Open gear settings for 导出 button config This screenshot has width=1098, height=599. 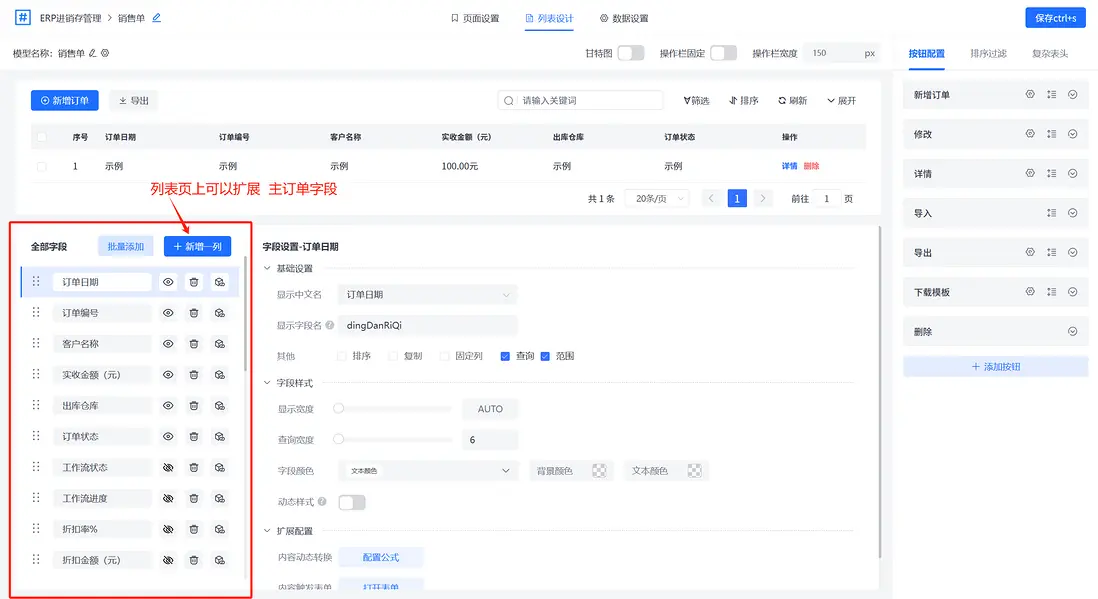tap(1030, 252)
